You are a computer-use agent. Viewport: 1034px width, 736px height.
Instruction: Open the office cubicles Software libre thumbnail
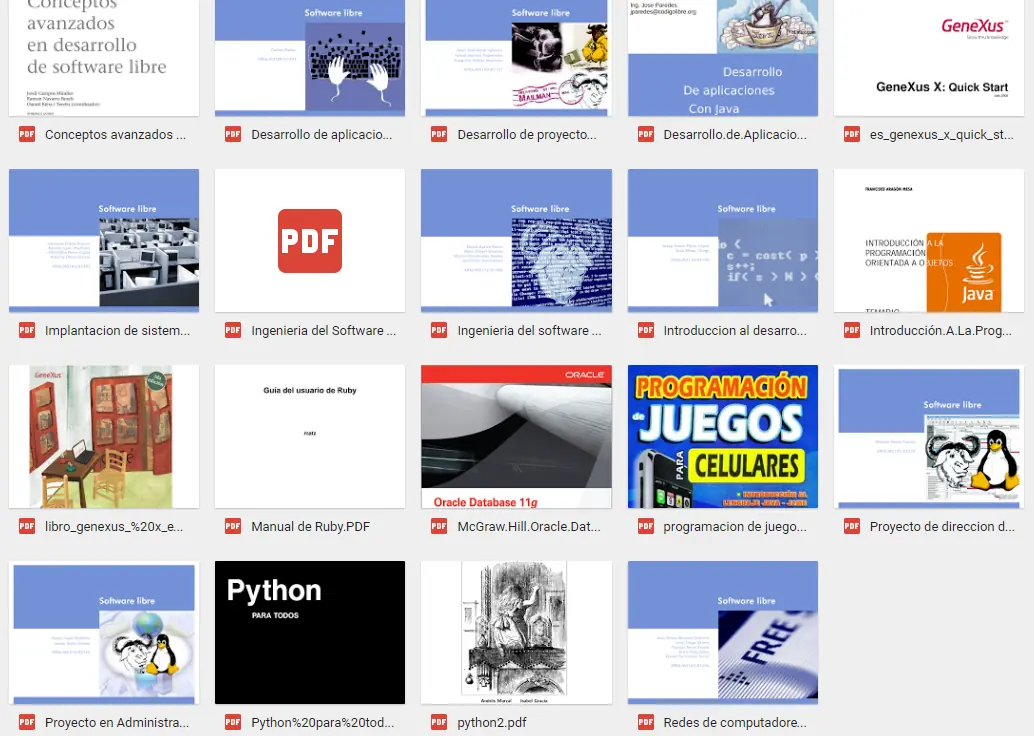coord(104,240)
